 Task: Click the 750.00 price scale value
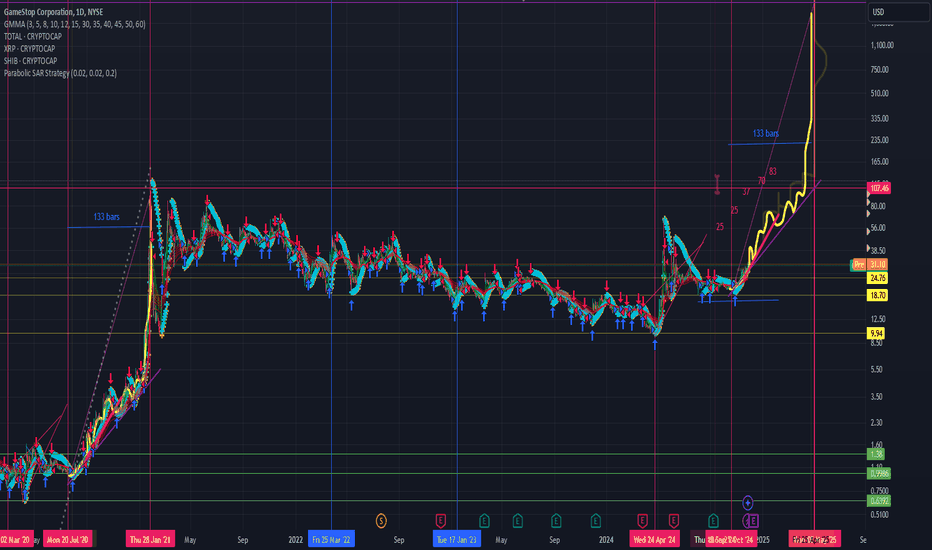click(x=880, y=70)
